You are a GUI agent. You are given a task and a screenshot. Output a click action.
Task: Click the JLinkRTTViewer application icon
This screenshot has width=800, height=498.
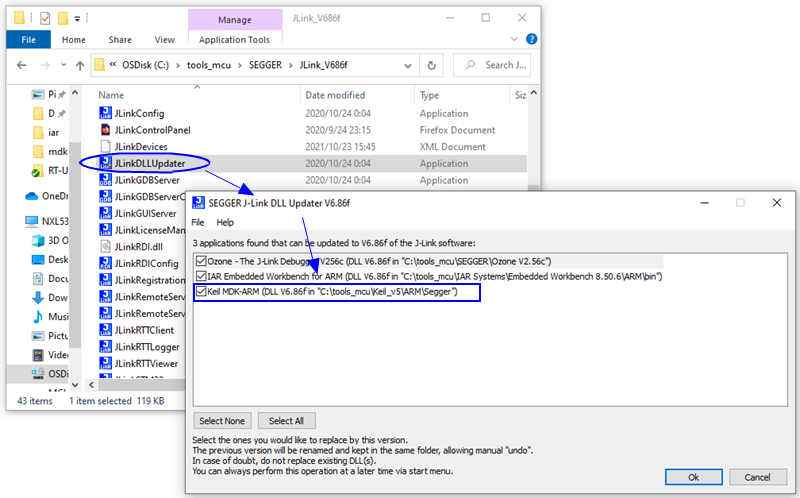tap(105, 364)
